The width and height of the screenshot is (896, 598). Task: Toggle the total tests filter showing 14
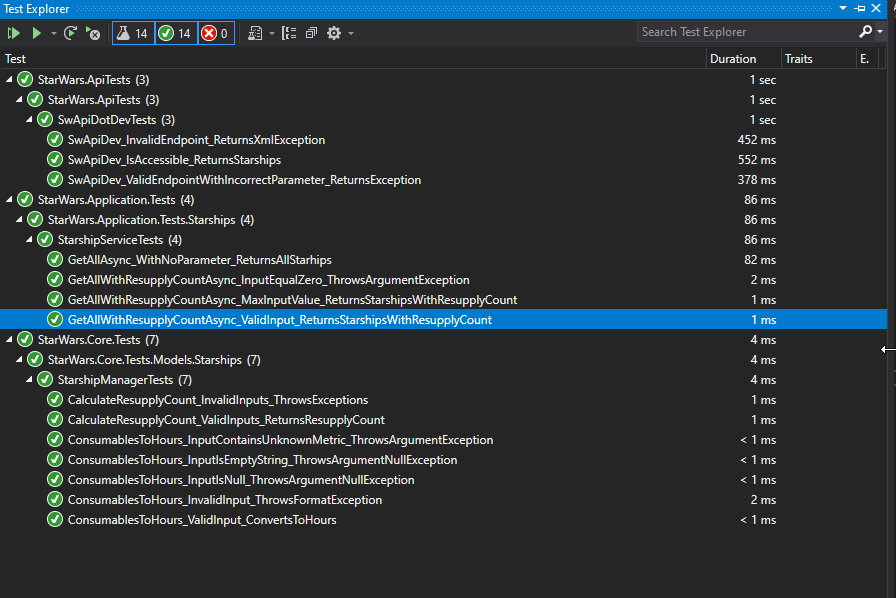tap(133, 33)
